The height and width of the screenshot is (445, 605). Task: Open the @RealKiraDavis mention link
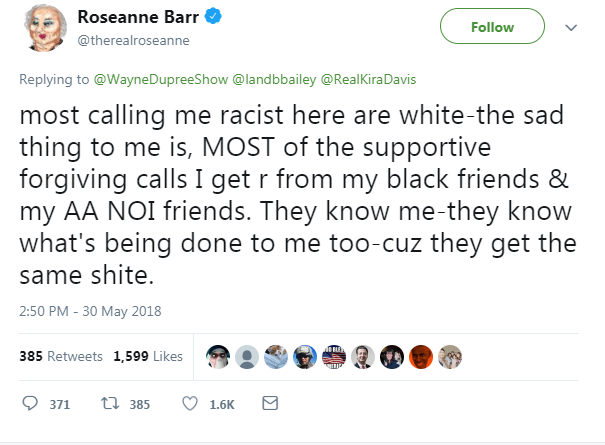(368, 79)
